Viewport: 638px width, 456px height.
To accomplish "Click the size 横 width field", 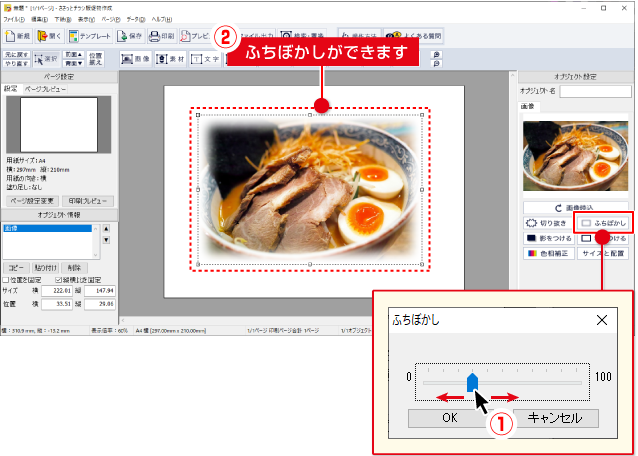I will (57, 291).
